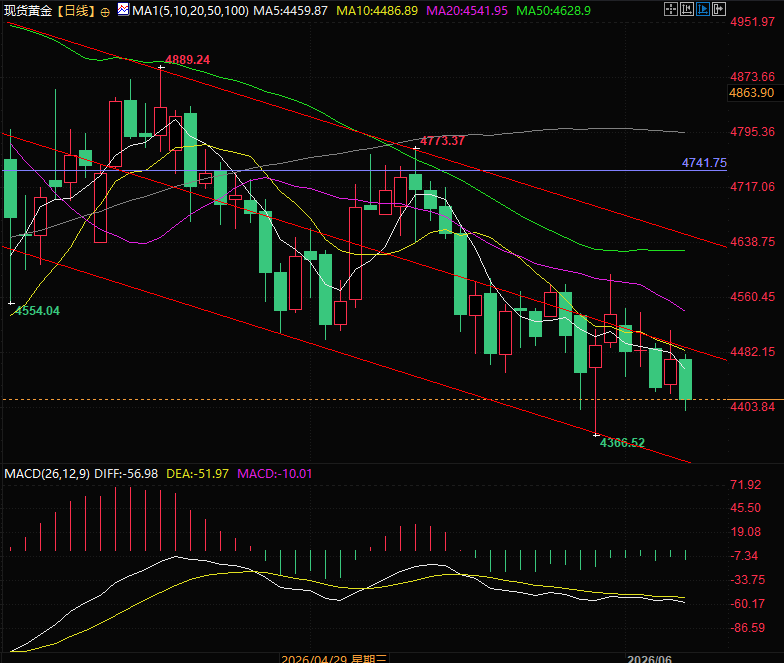Click the 4773.37 swing high marker
This screenshot has width=784, height=663.
tap(442, 141)
